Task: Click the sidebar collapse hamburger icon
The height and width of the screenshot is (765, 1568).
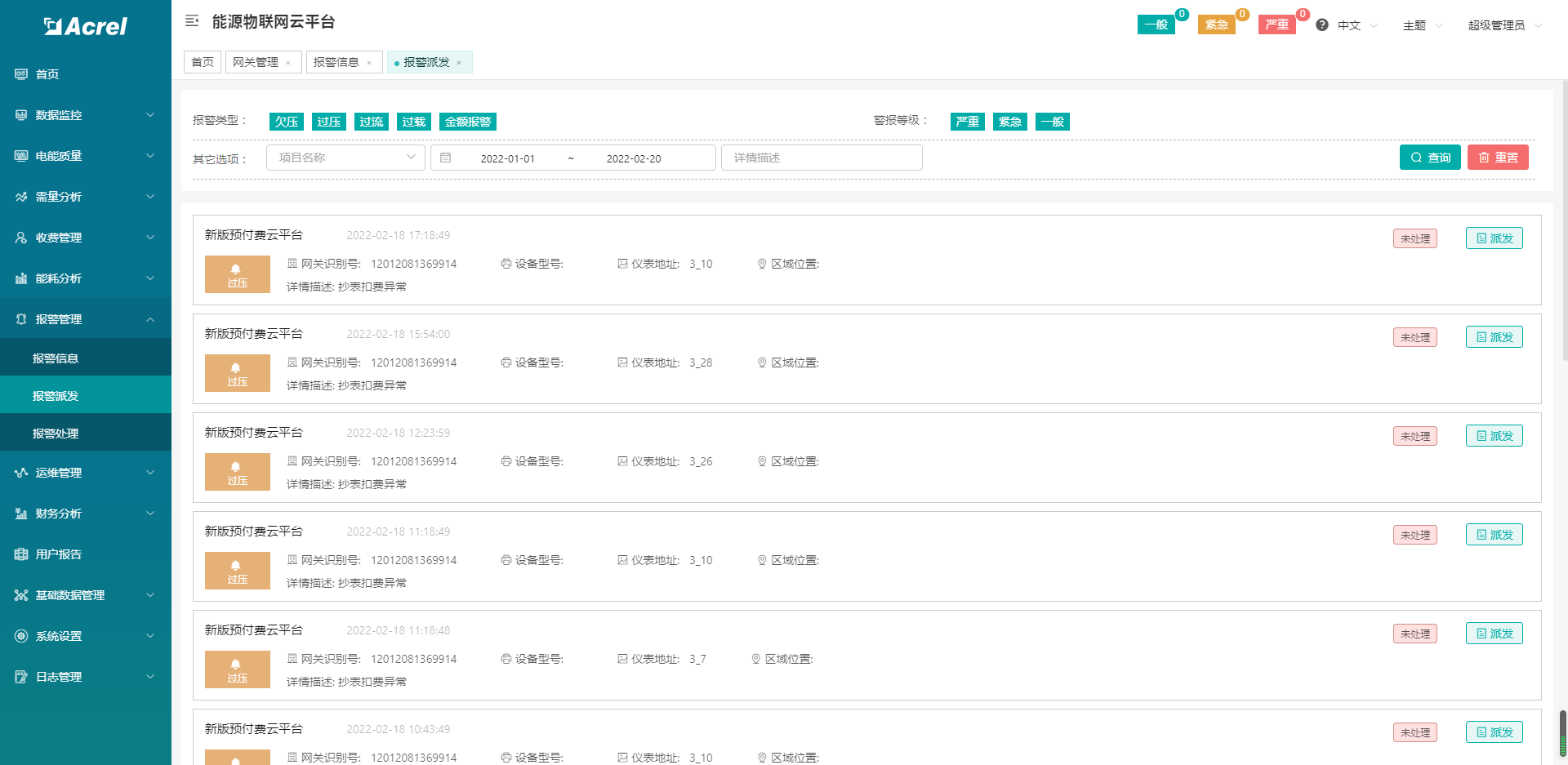Action: [x=192, y=21]
